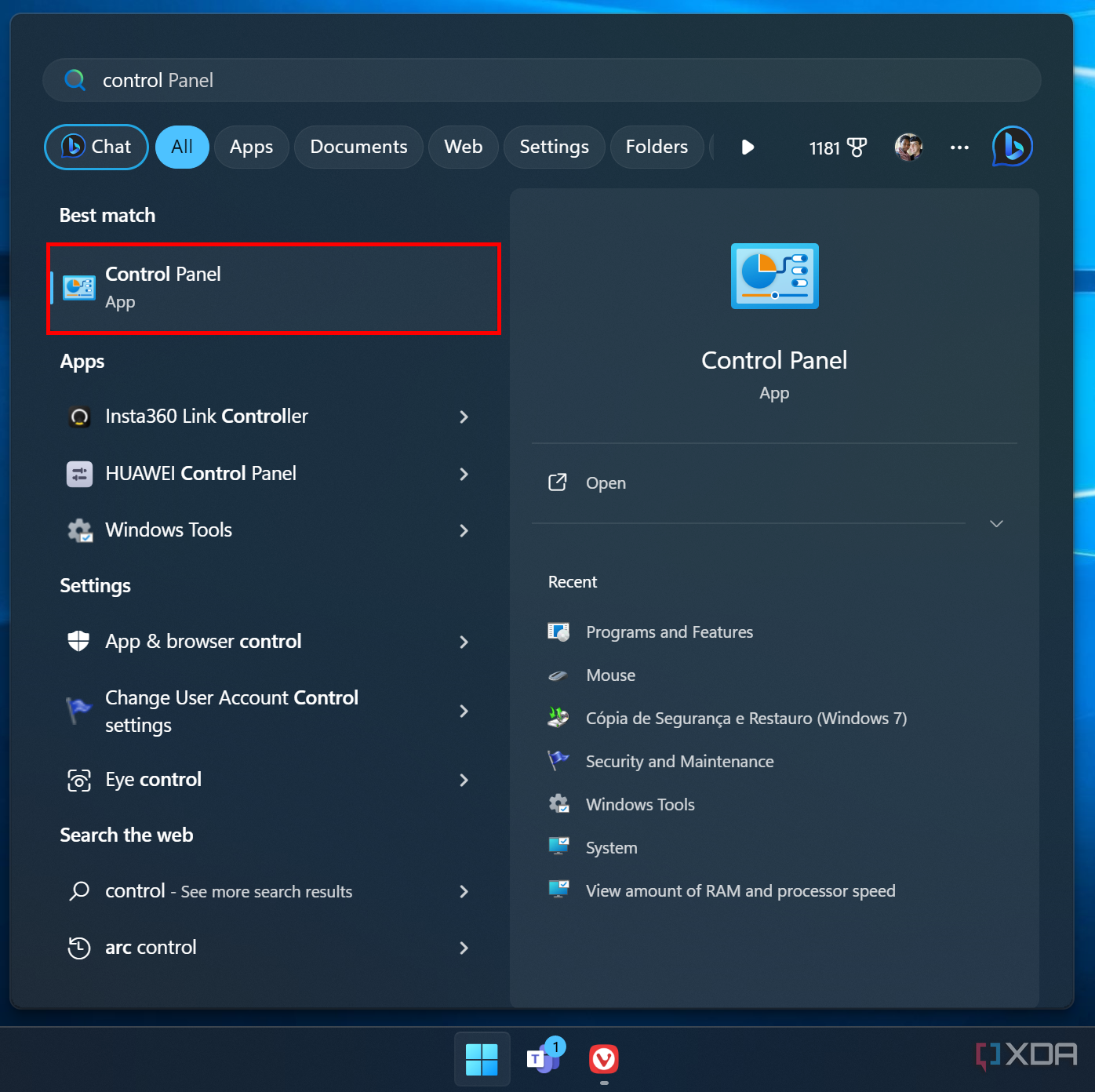Expand arc control result chevron
1095x1092 pixels.
click(x=464, y=948)
